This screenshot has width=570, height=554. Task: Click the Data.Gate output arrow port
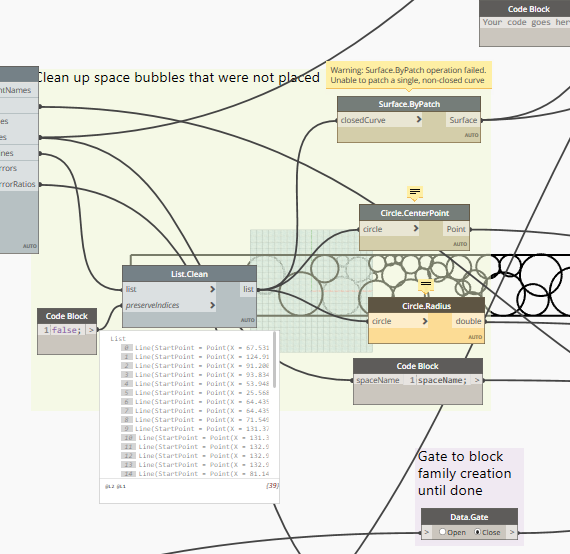click(512, 532)
